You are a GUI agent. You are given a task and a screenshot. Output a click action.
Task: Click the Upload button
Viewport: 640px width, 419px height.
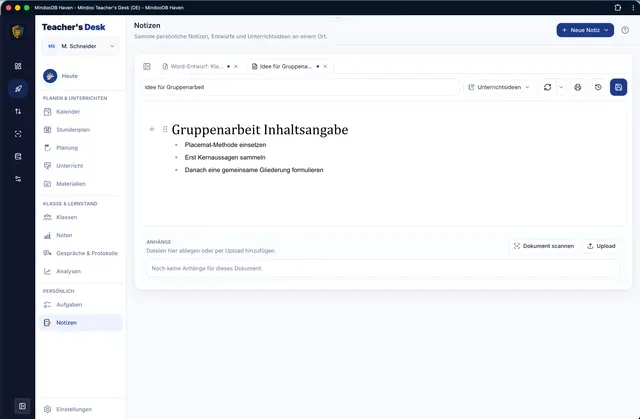[601, 246]
